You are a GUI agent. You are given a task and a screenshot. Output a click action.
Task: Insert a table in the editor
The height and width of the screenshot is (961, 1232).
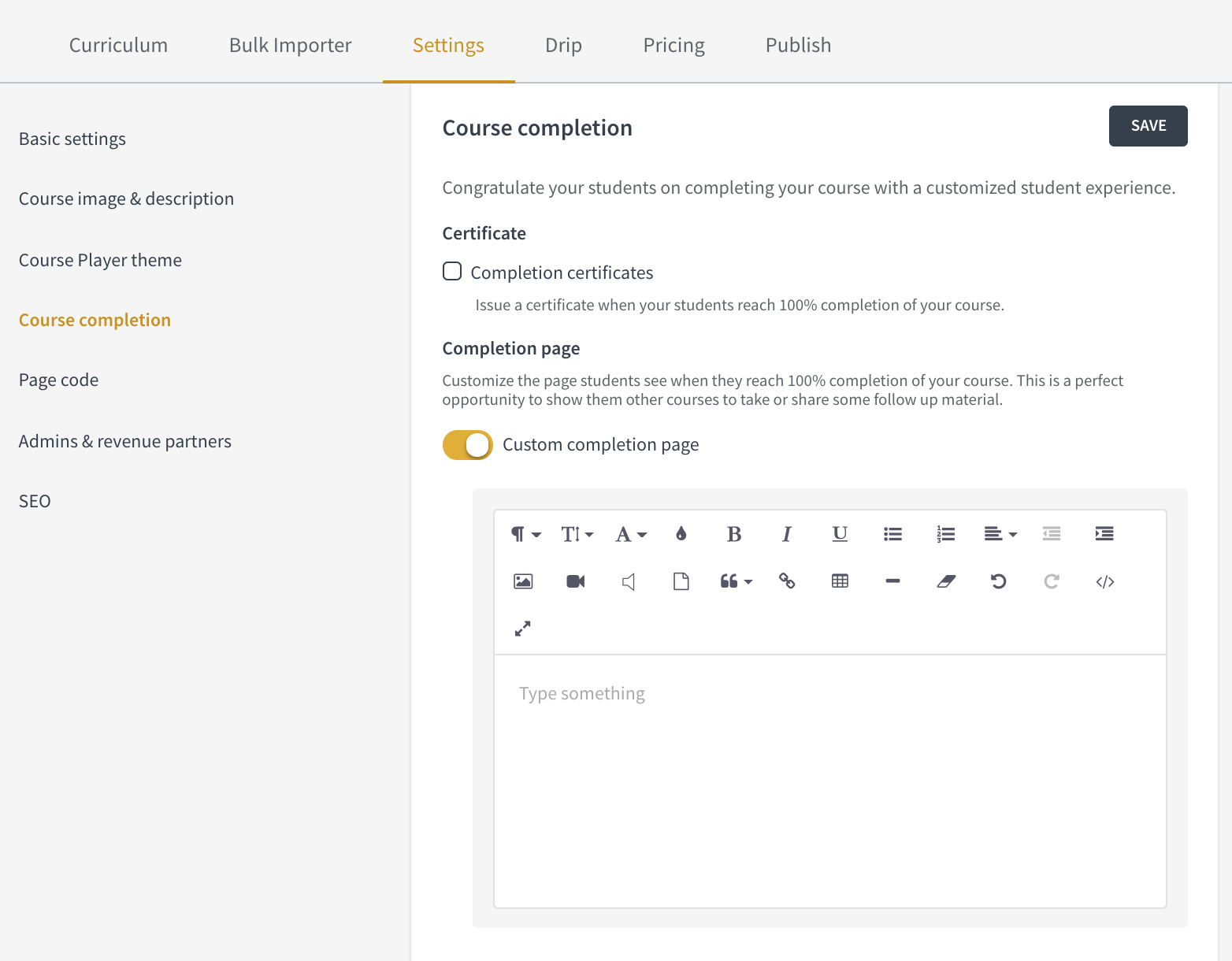click(x=840, y=581)
